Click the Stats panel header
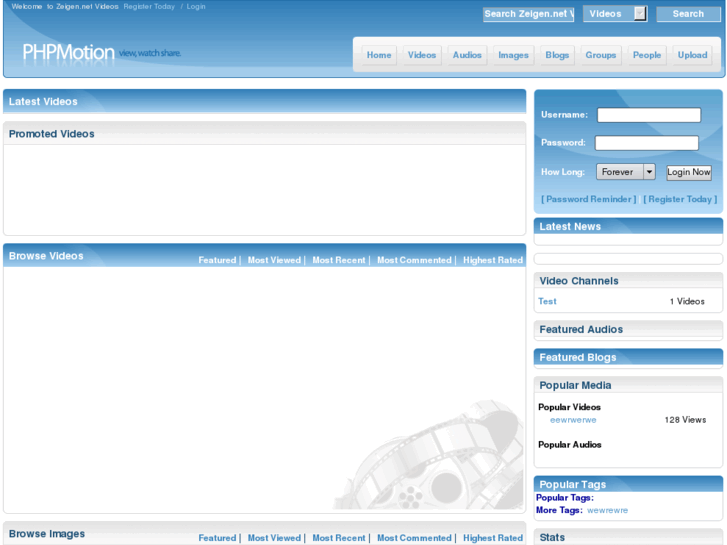 (x=628, y=537)
